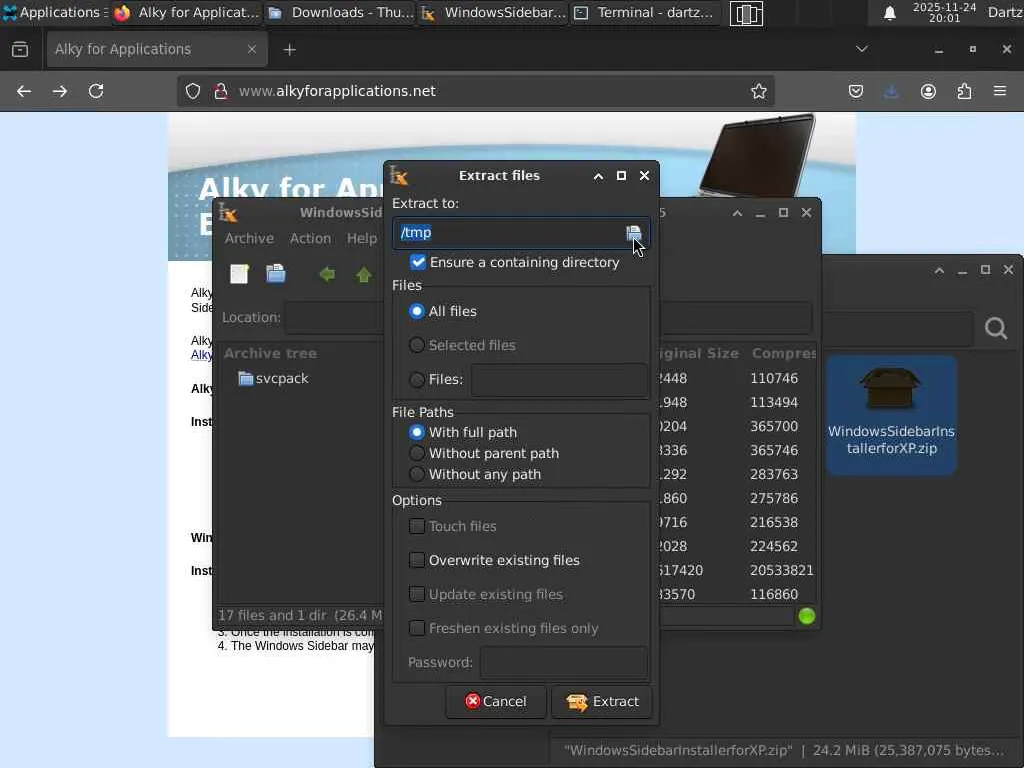1024x768 pixels.
Task: Click the notification bell icon
Action: (x=889, y=13)
